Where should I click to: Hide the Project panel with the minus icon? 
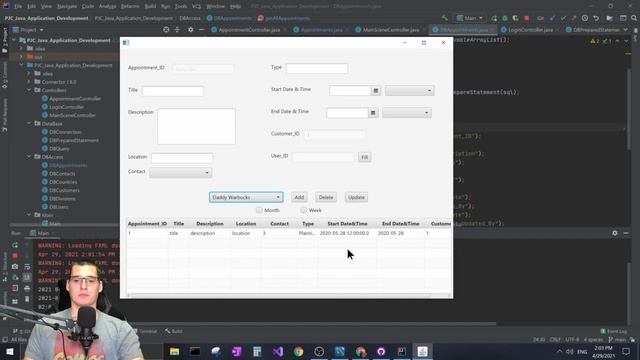pyautogui.click(x=202, y=30)
